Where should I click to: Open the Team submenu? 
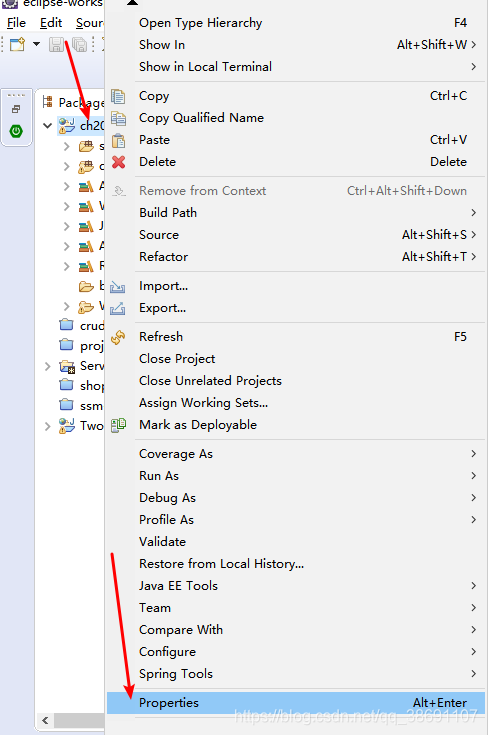(296, 608)
